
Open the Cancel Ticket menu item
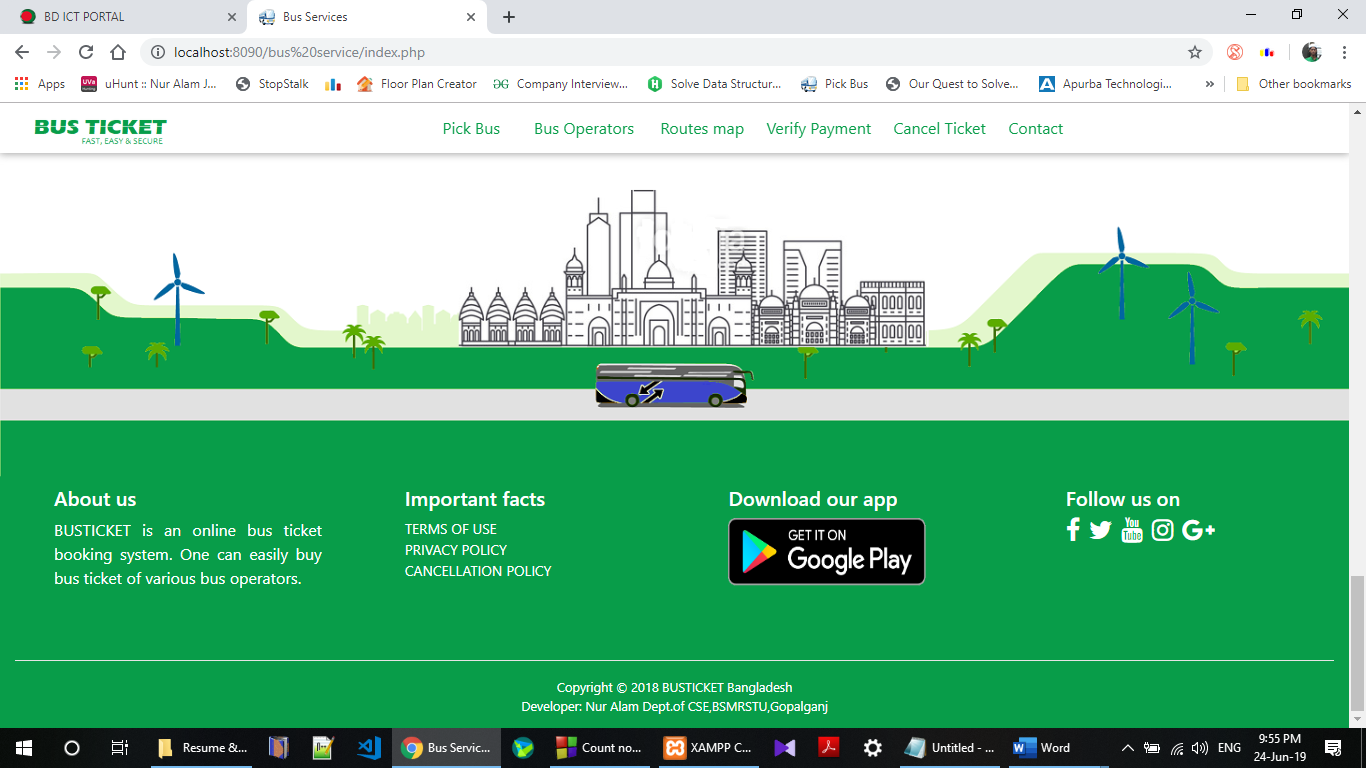point(940,129)
